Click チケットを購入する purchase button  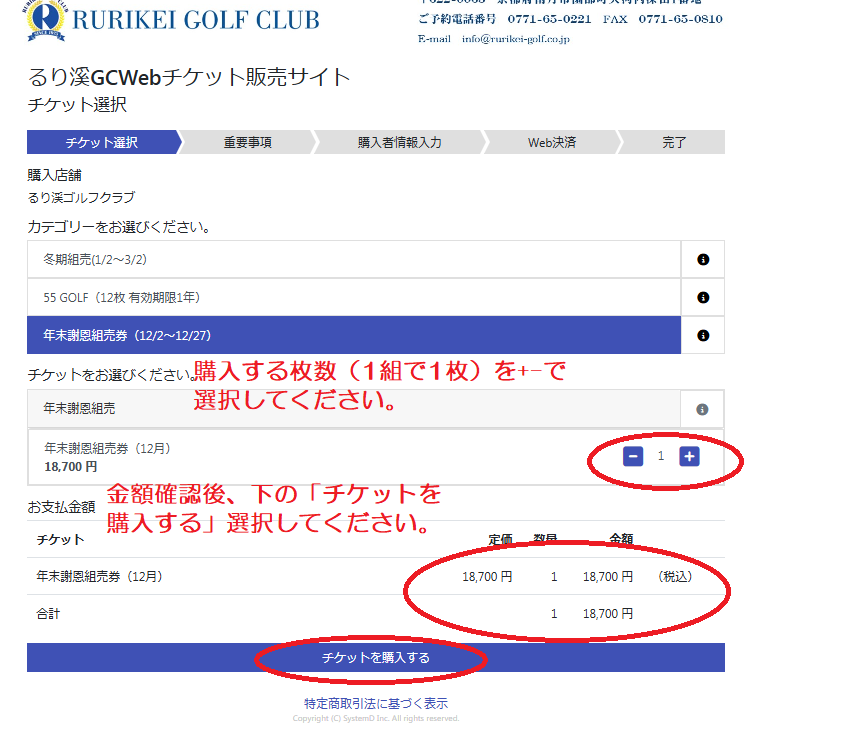[375, 657]
